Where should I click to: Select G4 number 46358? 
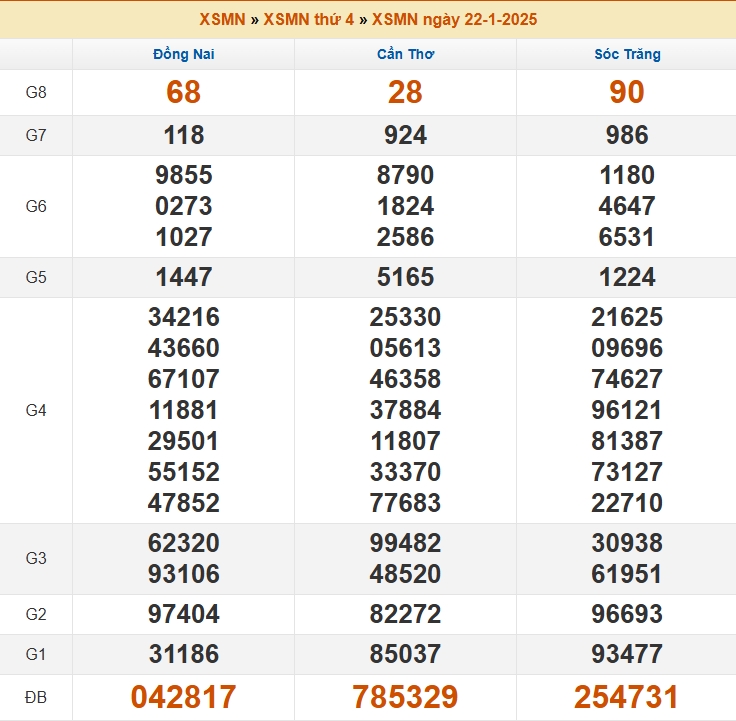pyautogui.click(x=405, y=379)
